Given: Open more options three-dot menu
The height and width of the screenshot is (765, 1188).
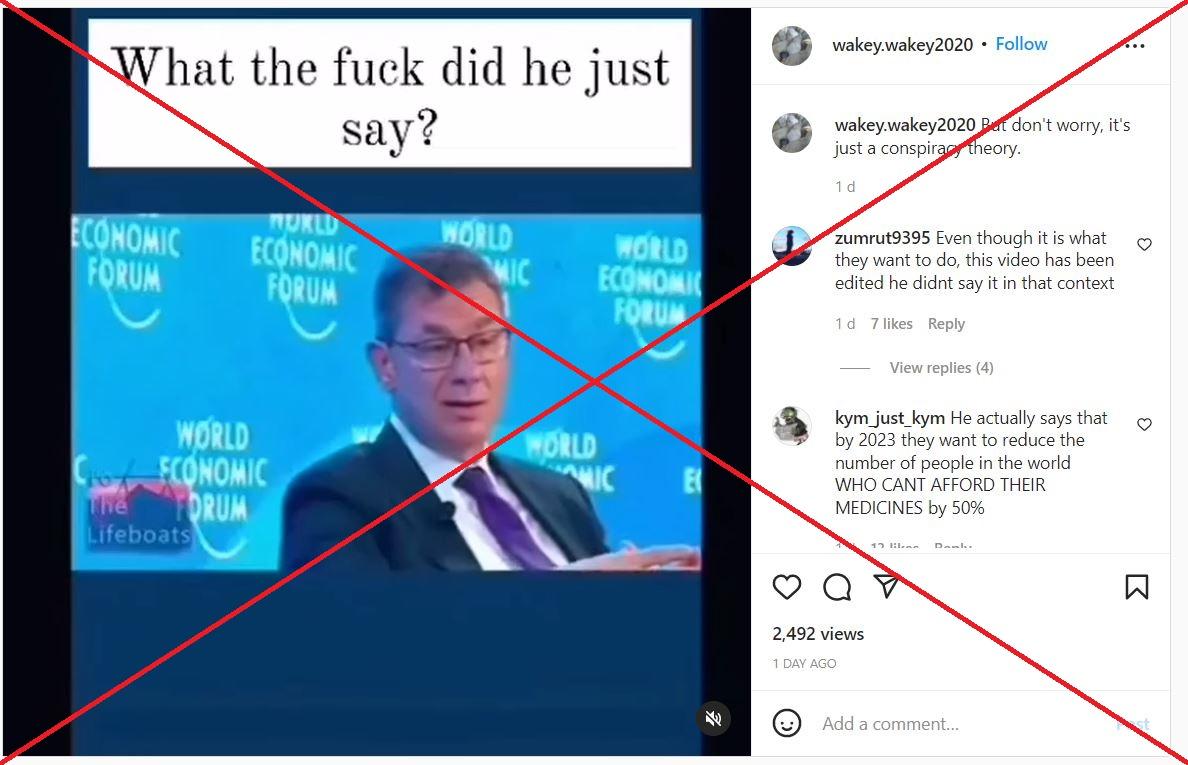Looking at the screenshot, I should pos(1134,45).
